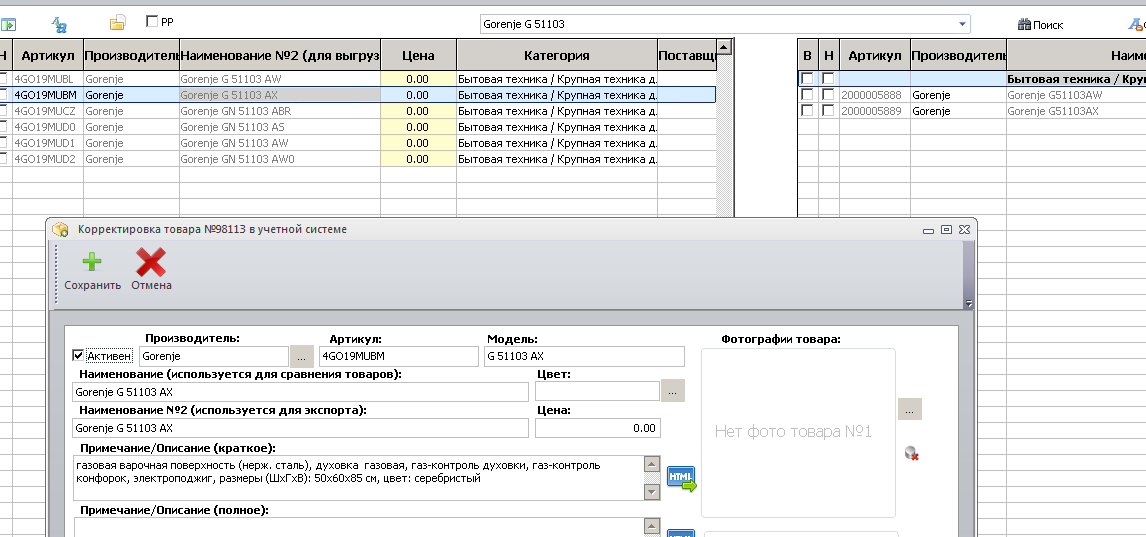Click the folder copy icon in the top toolbar
This screenshot has width=1146, height=537.
point(118,23)
